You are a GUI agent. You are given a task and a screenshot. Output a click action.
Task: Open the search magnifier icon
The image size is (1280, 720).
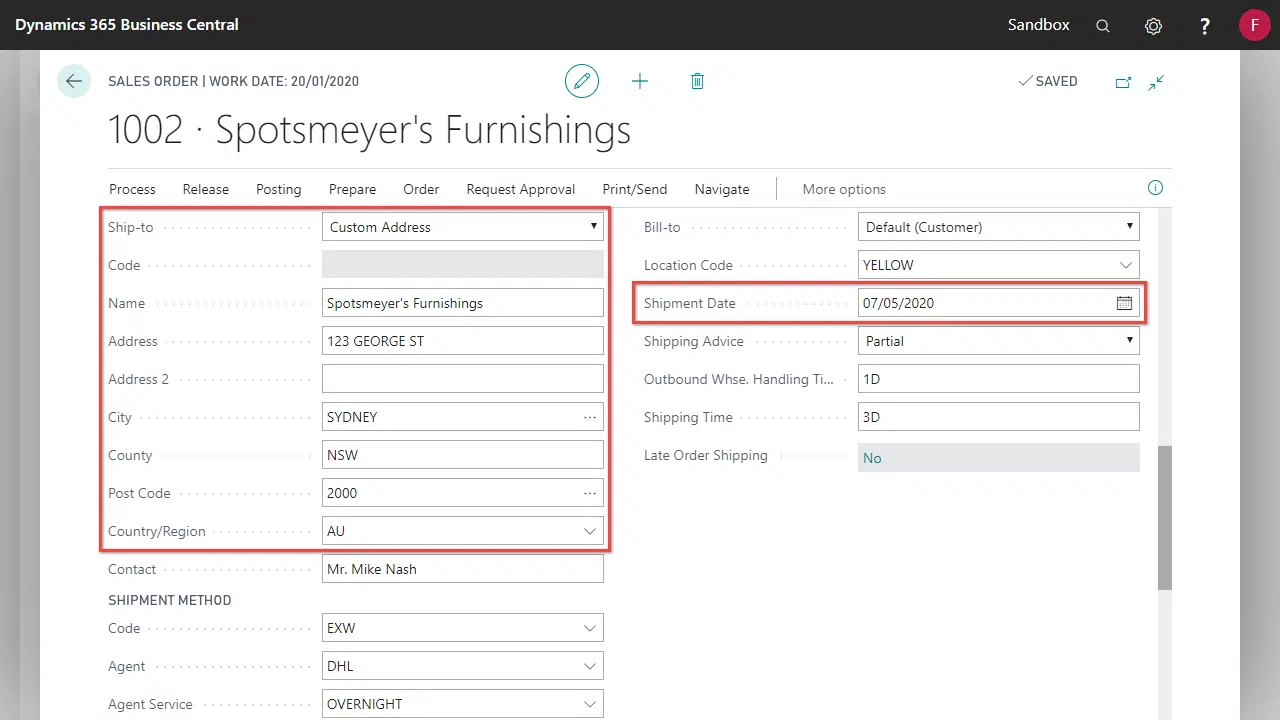pyautogui.click(x=1103, y=26)
